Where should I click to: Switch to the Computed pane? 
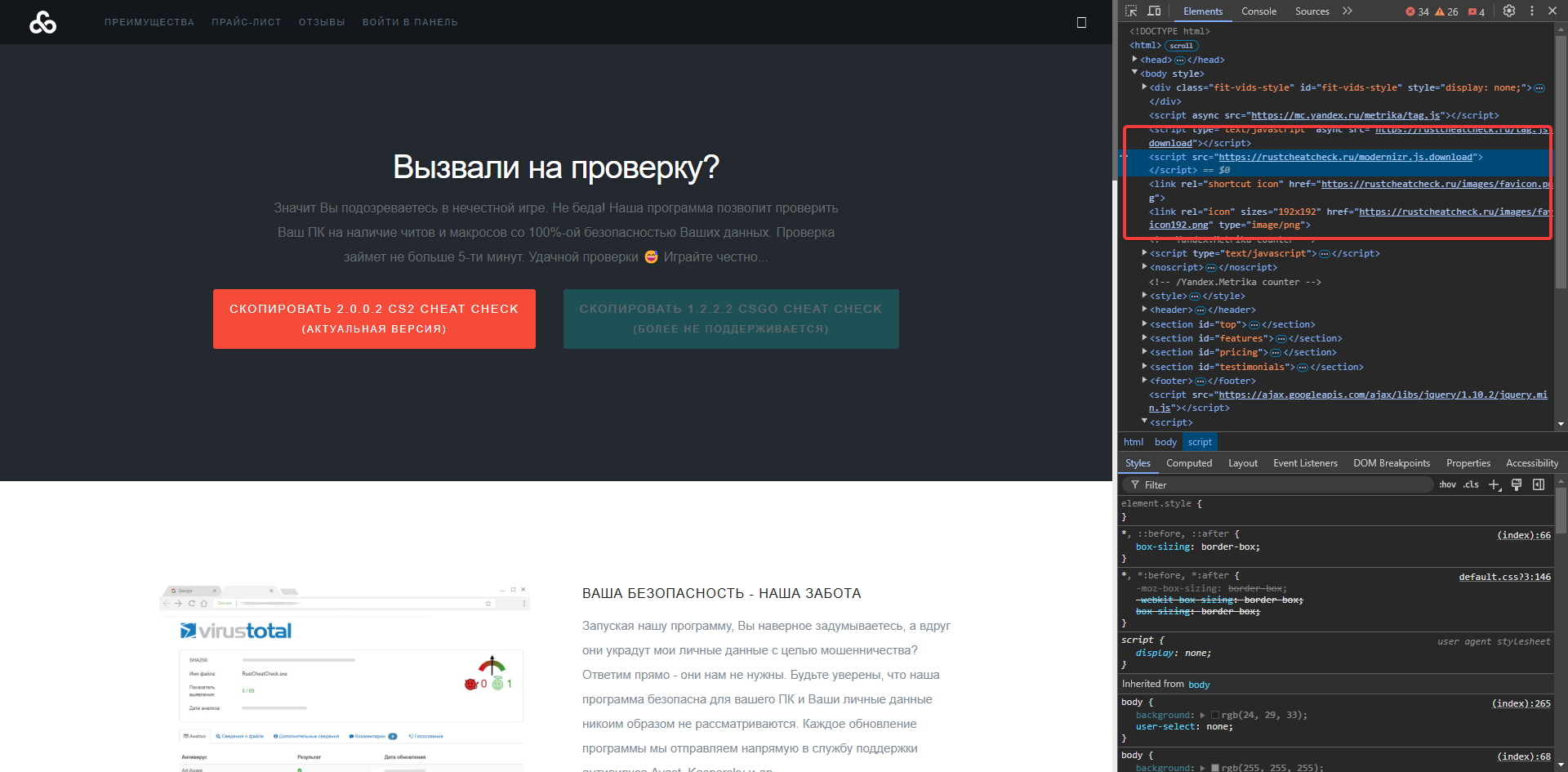click(1189, 463)
